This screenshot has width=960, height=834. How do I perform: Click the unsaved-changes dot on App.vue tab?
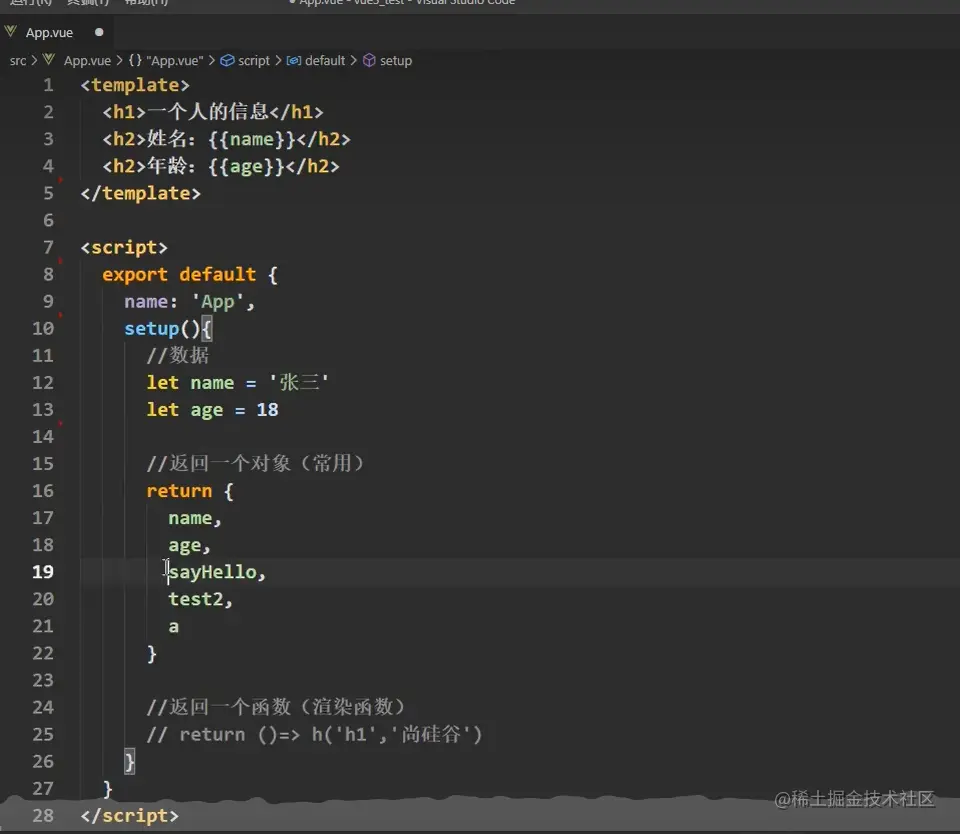pos(99,32)
